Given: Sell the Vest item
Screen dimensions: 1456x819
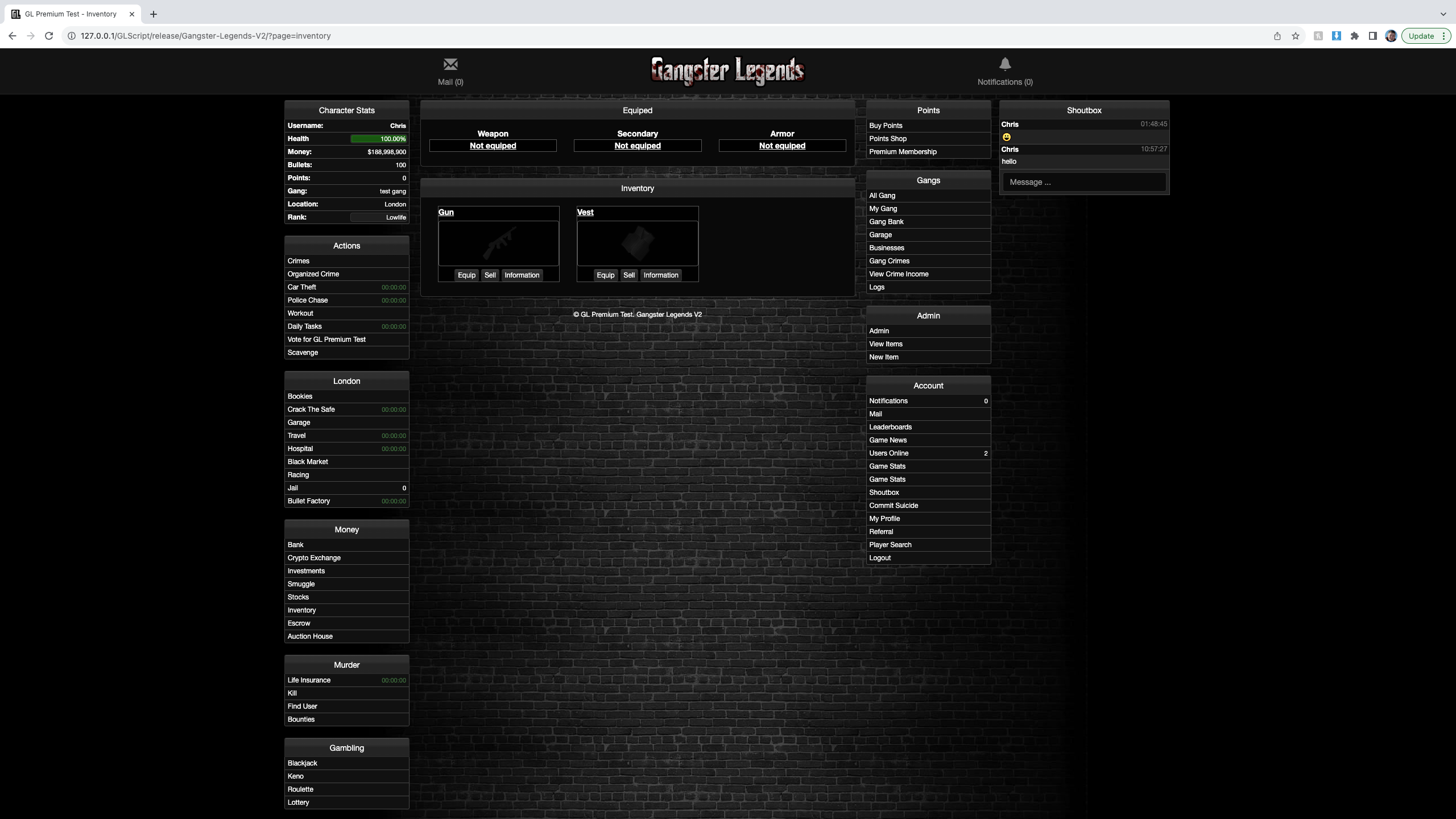Looking at the screenshot, I should pos(628,275).
